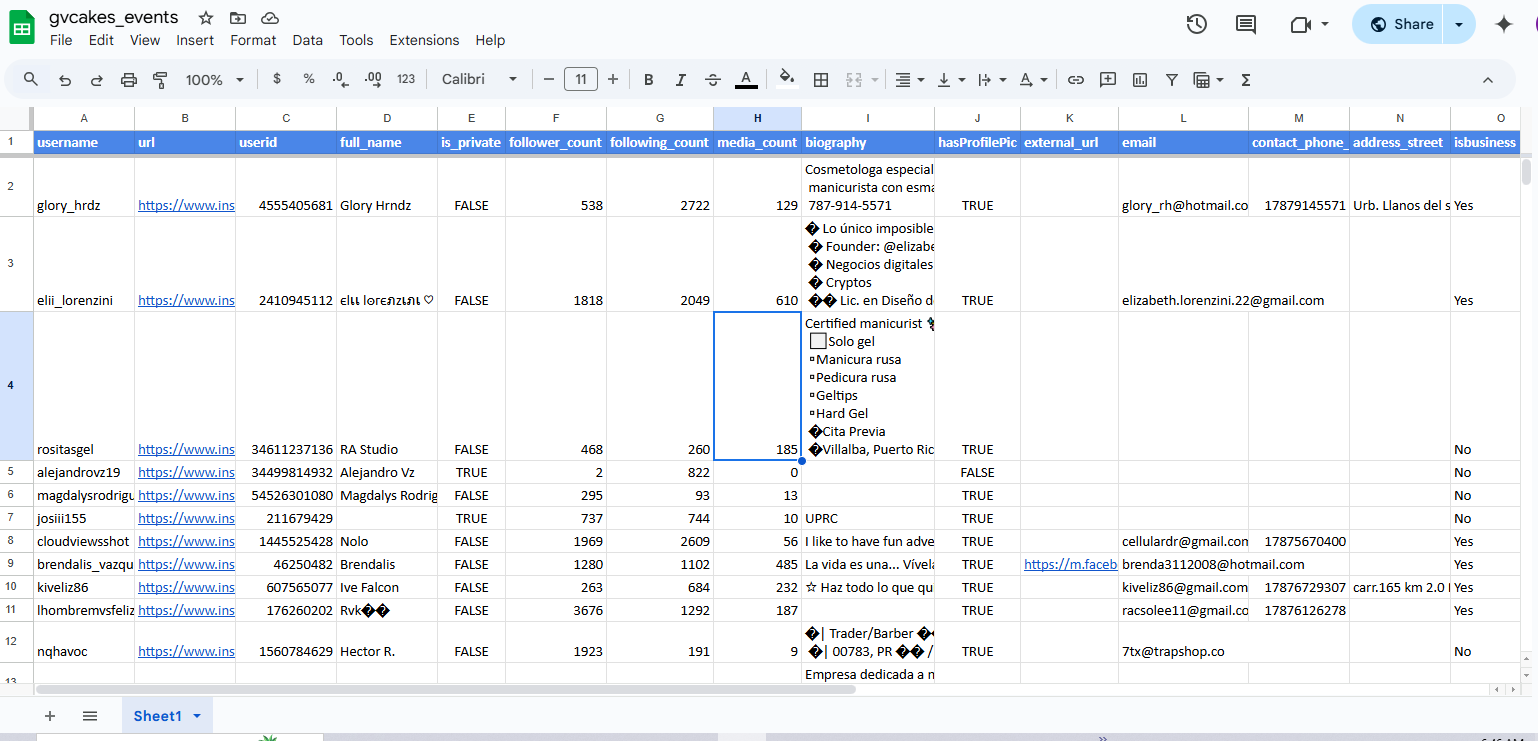Insert a chart
Viewport: 1538px width, 741px height.
[x=1140, y=79]
